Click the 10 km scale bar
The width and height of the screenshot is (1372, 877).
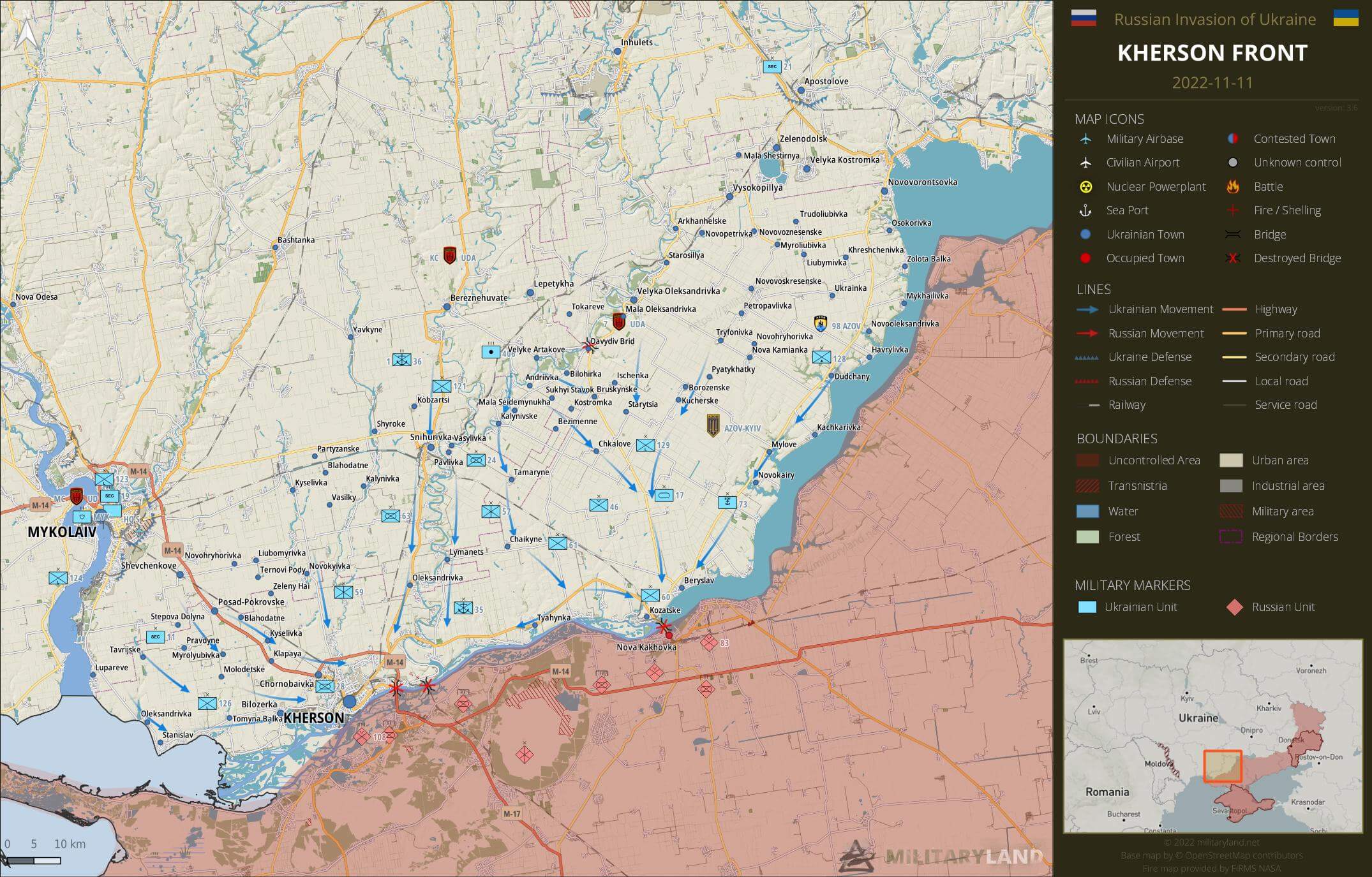[x=33, y=860]
